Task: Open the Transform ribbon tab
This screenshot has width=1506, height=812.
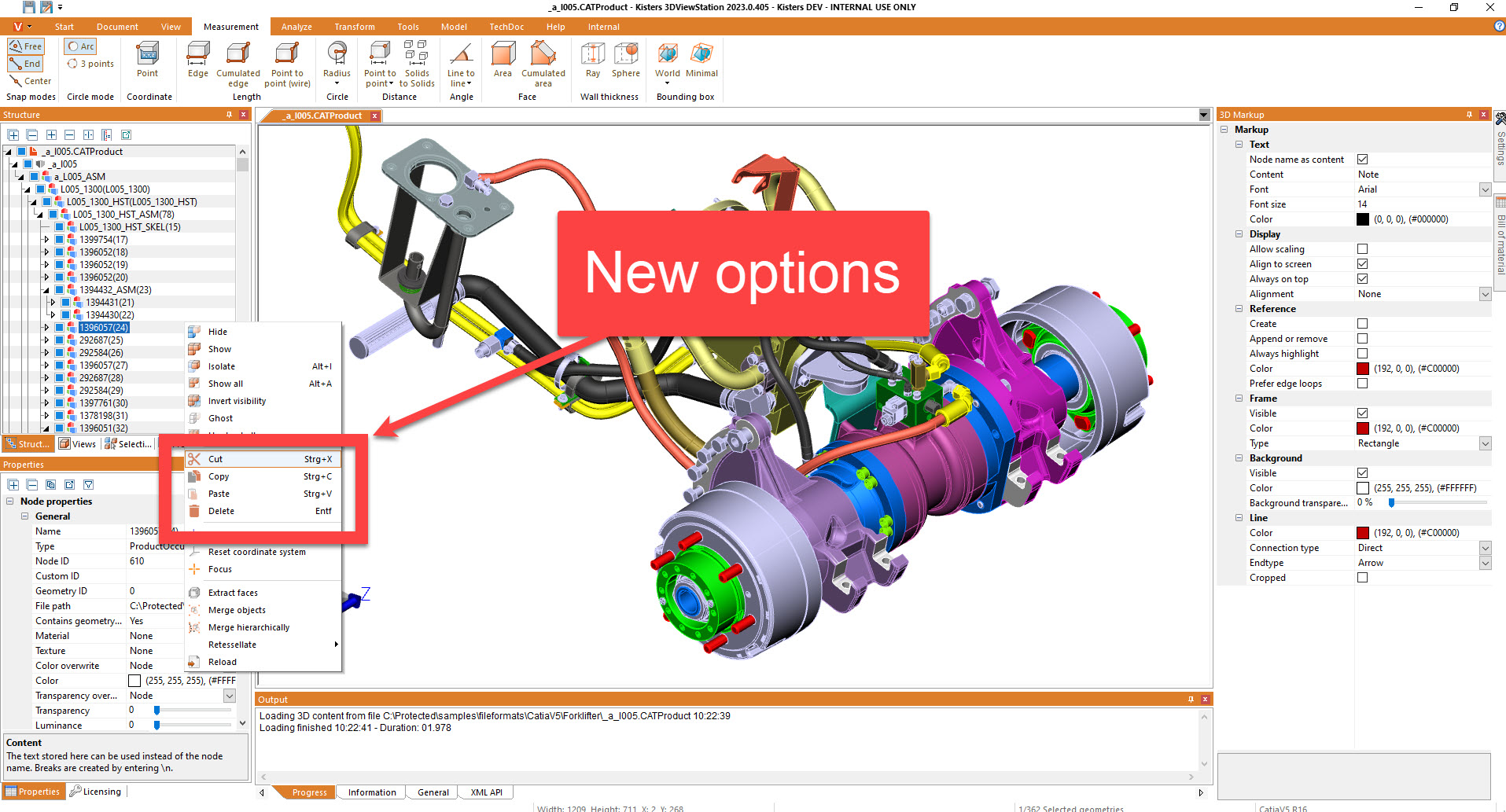Action: click(355, 27)
